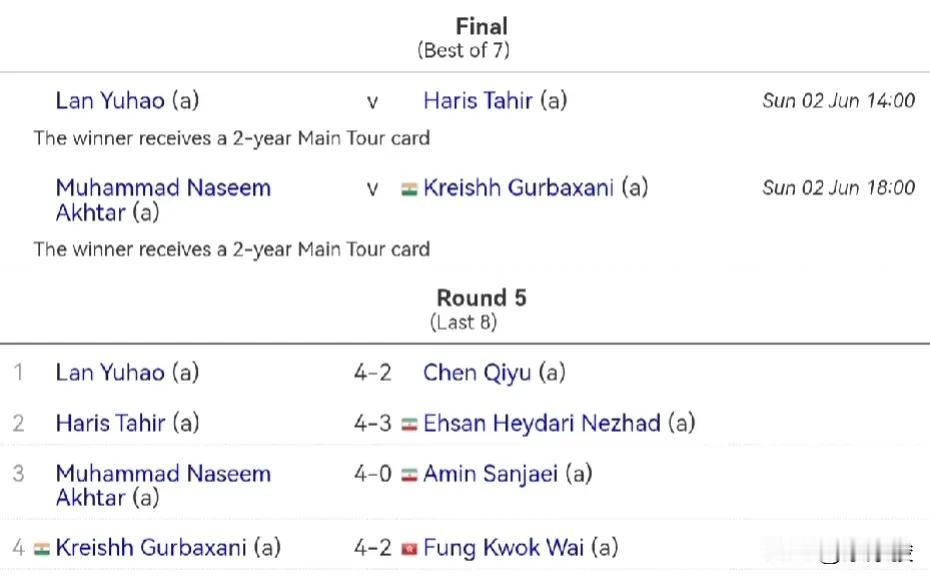Select Haris Tahir in Round 5 match 2
The width and height of the screenshot is (930, 579).
point(110,424)
